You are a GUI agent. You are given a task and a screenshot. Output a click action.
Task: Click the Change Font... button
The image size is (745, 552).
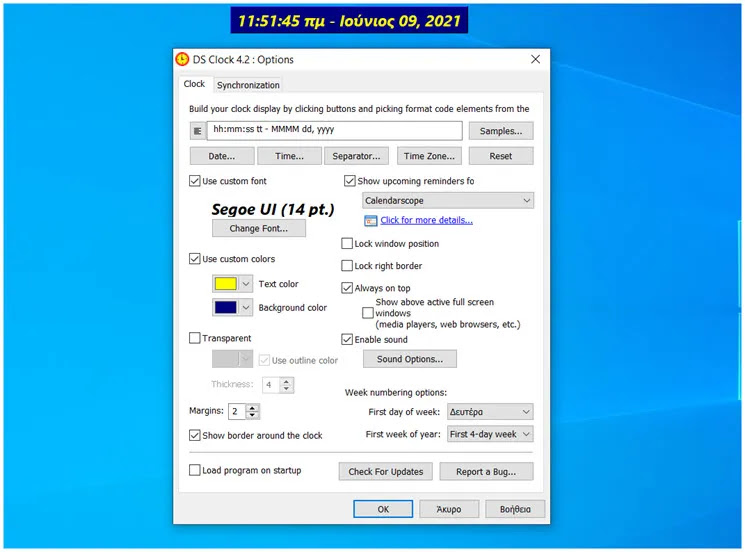point(258,228)
